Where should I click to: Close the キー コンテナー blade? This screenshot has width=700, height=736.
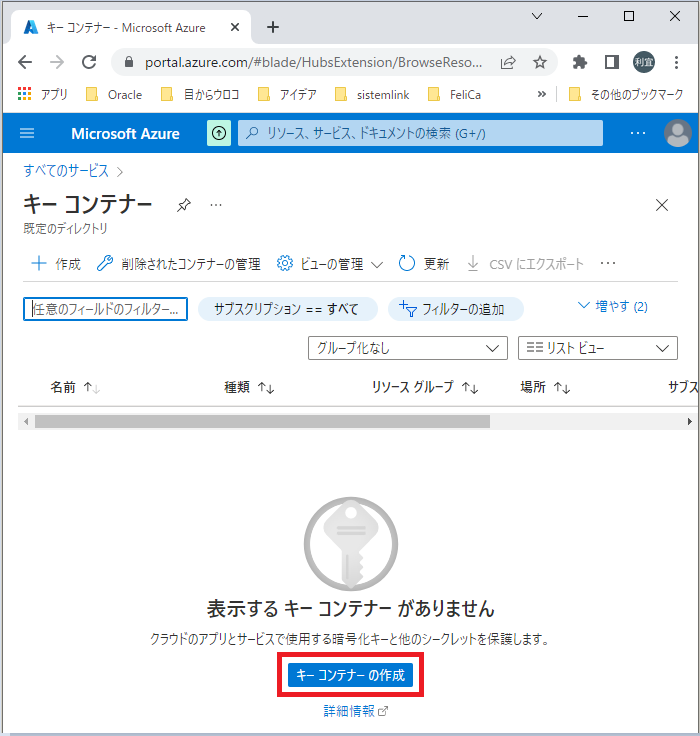662,205
